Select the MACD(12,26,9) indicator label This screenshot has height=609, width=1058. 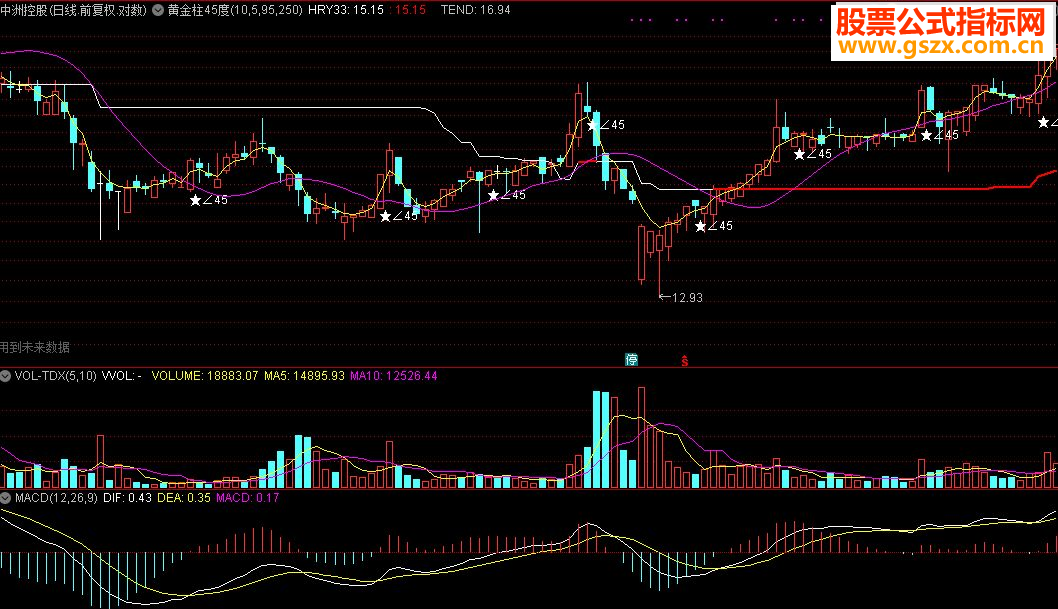coord(56,498)
